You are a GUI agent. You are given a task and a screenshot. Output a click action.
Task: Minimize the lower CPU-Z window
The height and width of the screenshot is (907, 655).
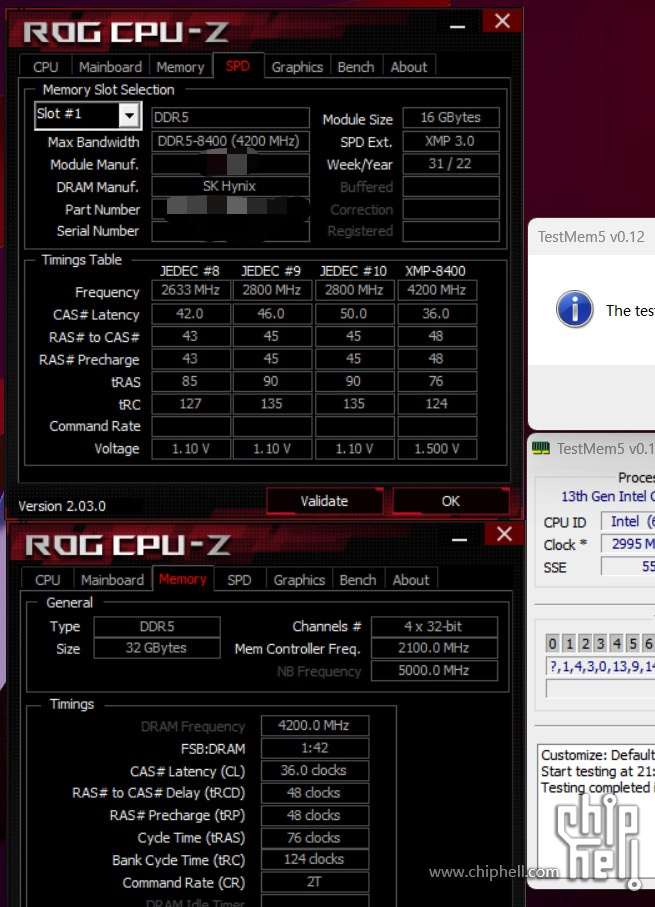[459, 538]
